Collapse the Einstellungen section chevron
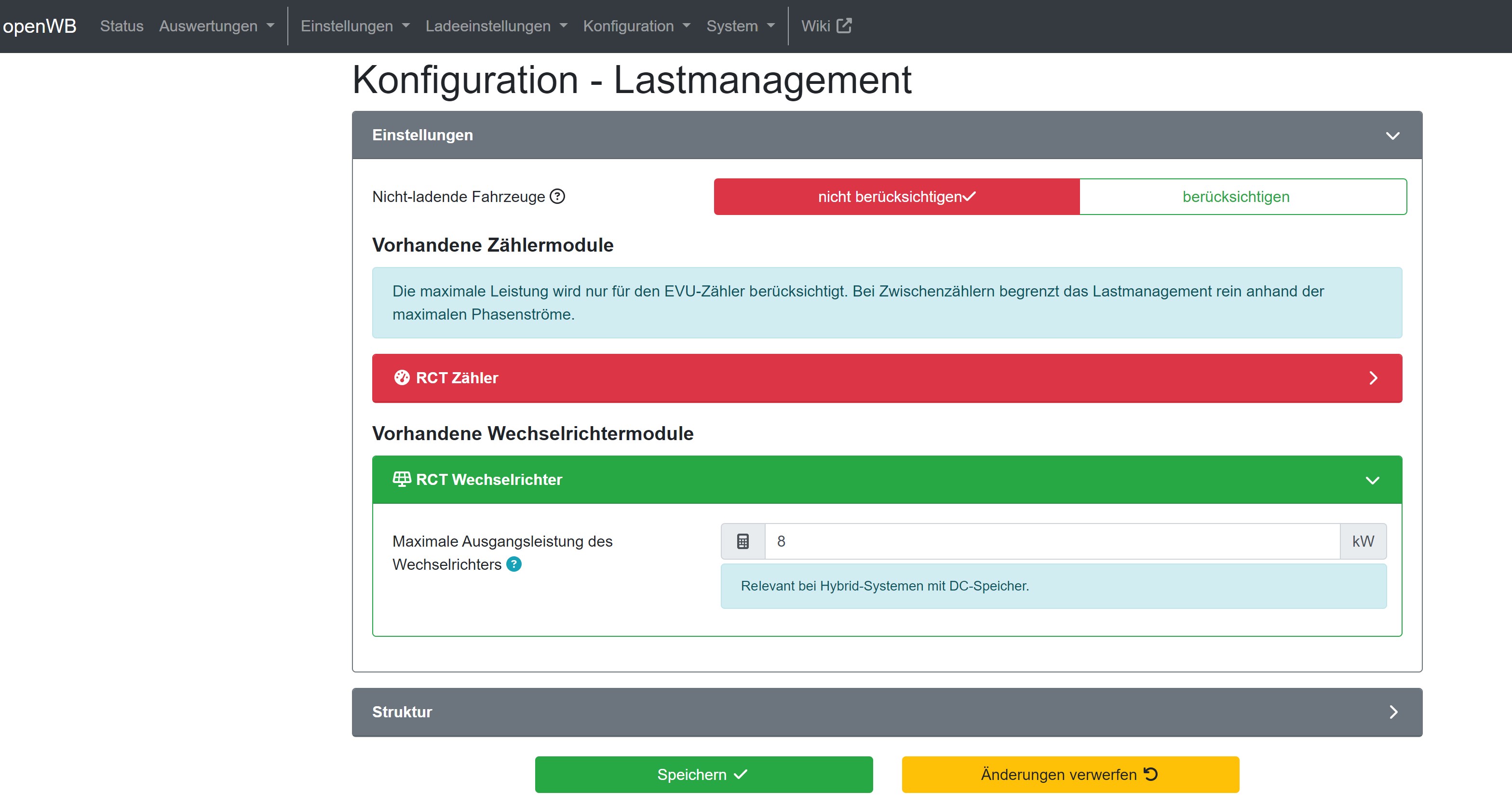 1392,135
